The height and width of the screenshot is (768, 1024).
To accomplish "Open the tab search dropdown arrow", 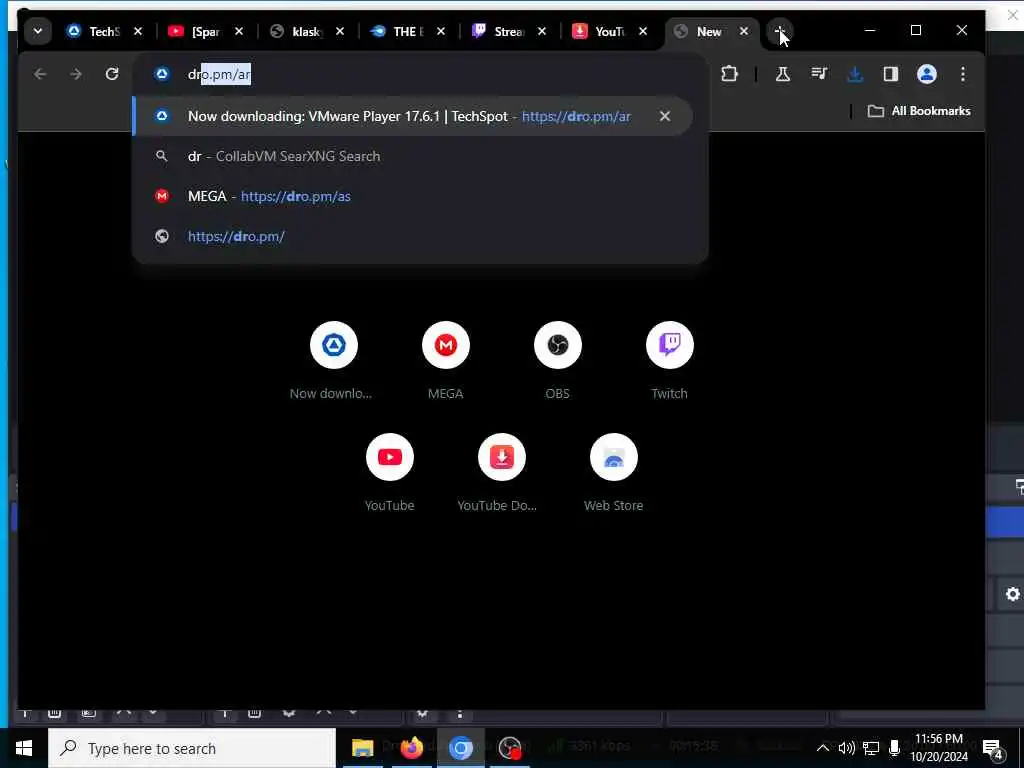I will coord(38,31).
